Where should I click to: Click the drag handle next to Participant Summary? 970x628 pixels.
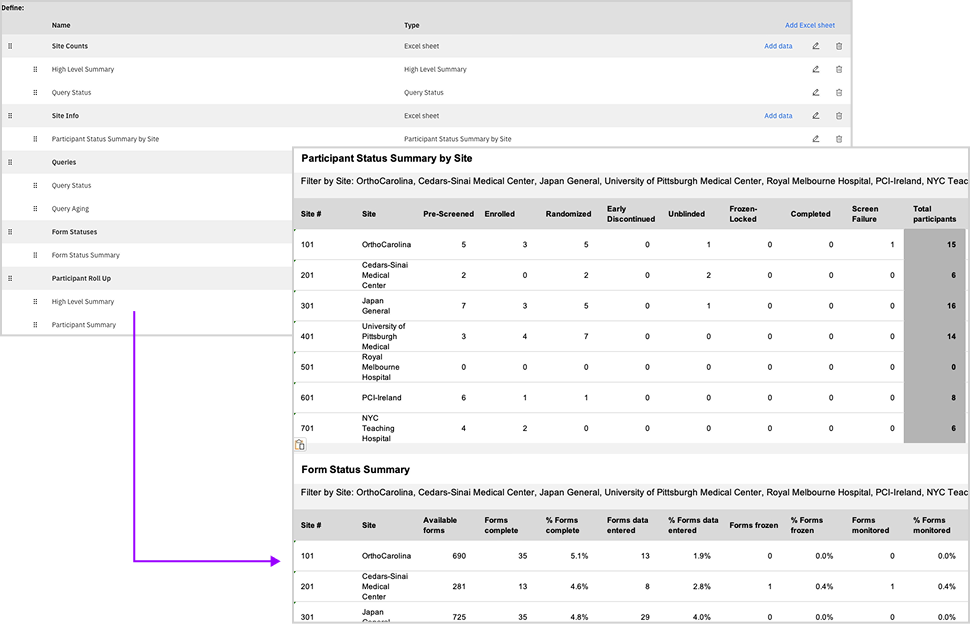pyautogui.click(x=35, y=324)
